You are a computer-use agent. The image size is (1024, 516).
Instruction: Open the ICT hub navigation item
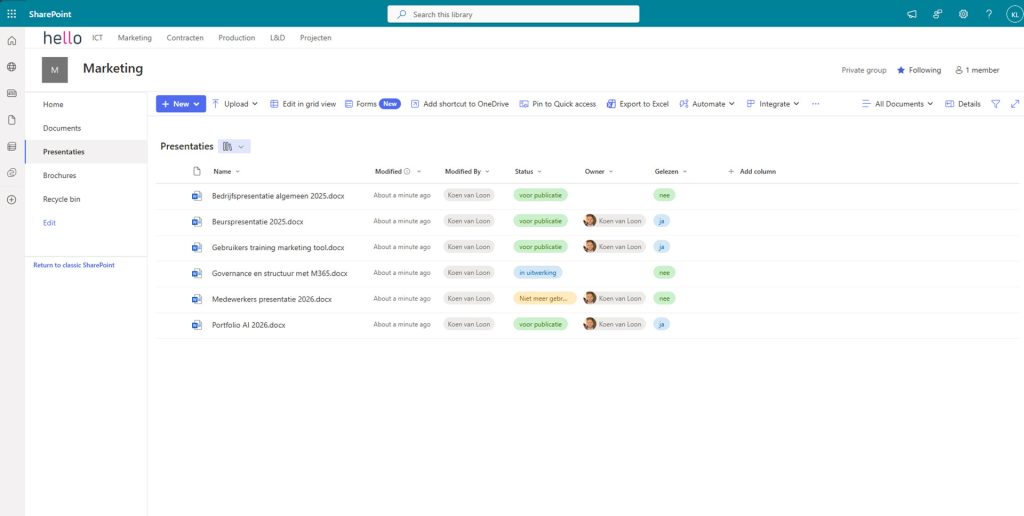tap(97, 38)
